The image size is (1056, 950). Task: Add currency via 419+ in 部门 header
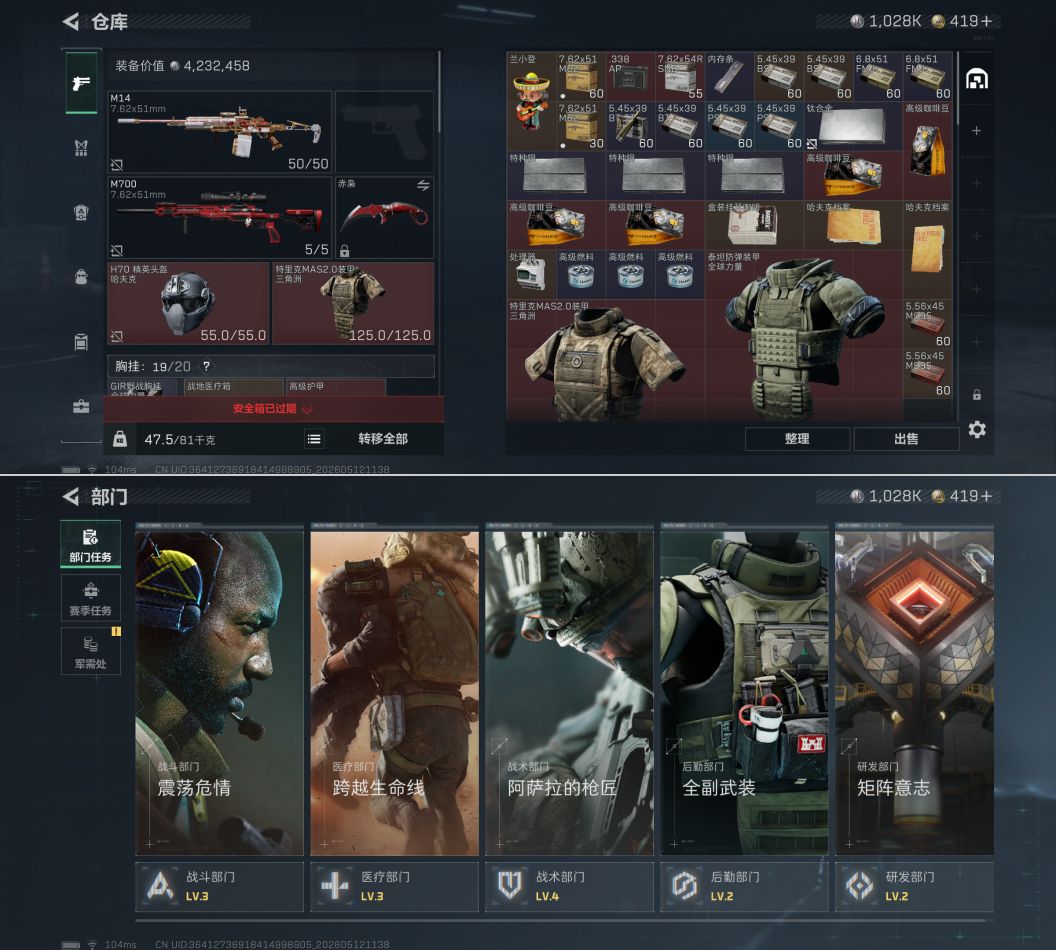962,496
